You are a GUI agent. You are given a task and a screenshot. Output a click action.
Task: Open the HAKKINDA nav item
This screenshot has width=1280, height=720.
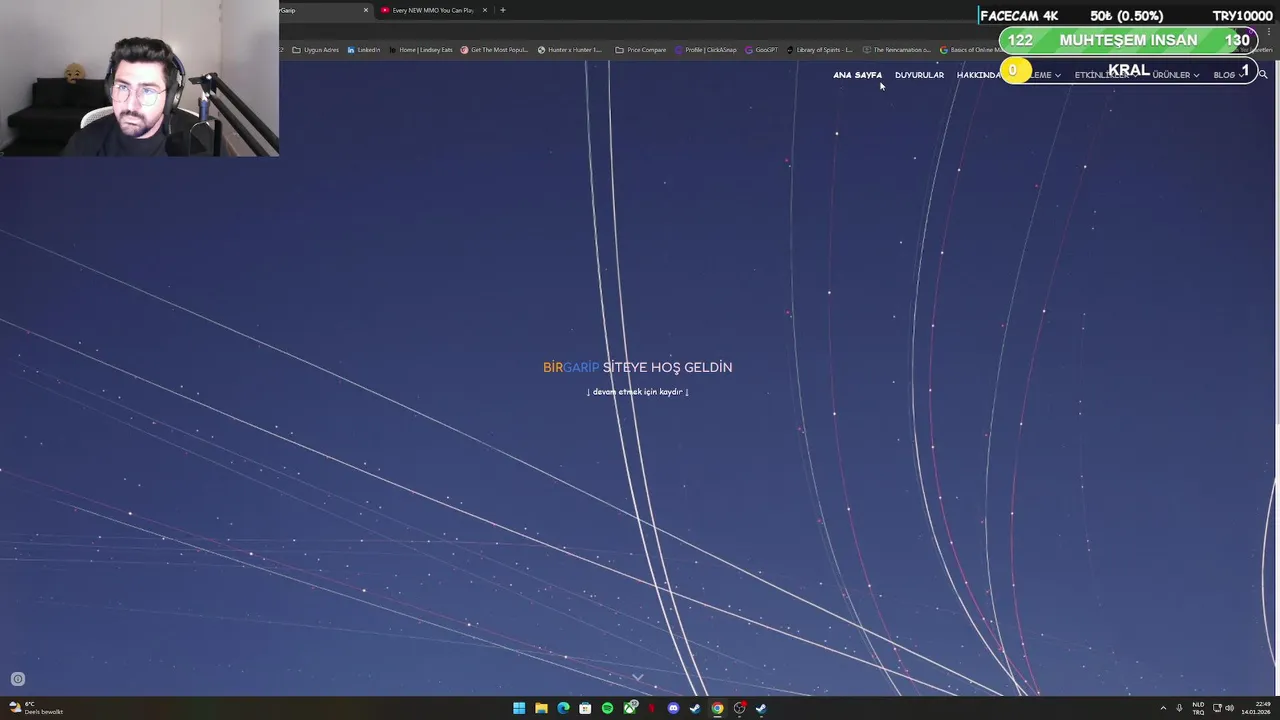pos(979,75)
